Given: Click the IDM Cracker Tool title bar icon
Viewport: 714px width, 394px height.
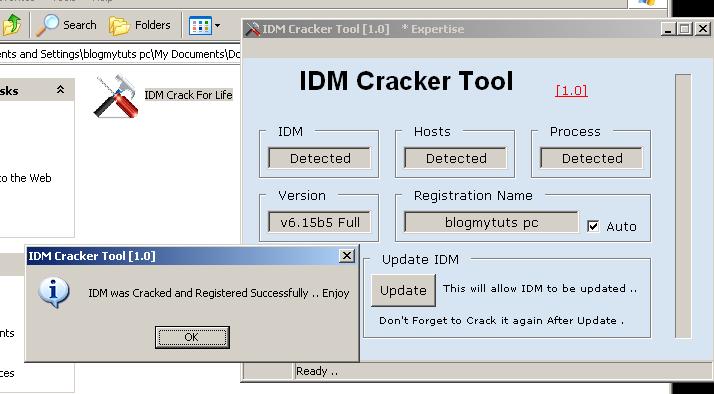Looking at the screenshot, I should click(x=253, y=29).
